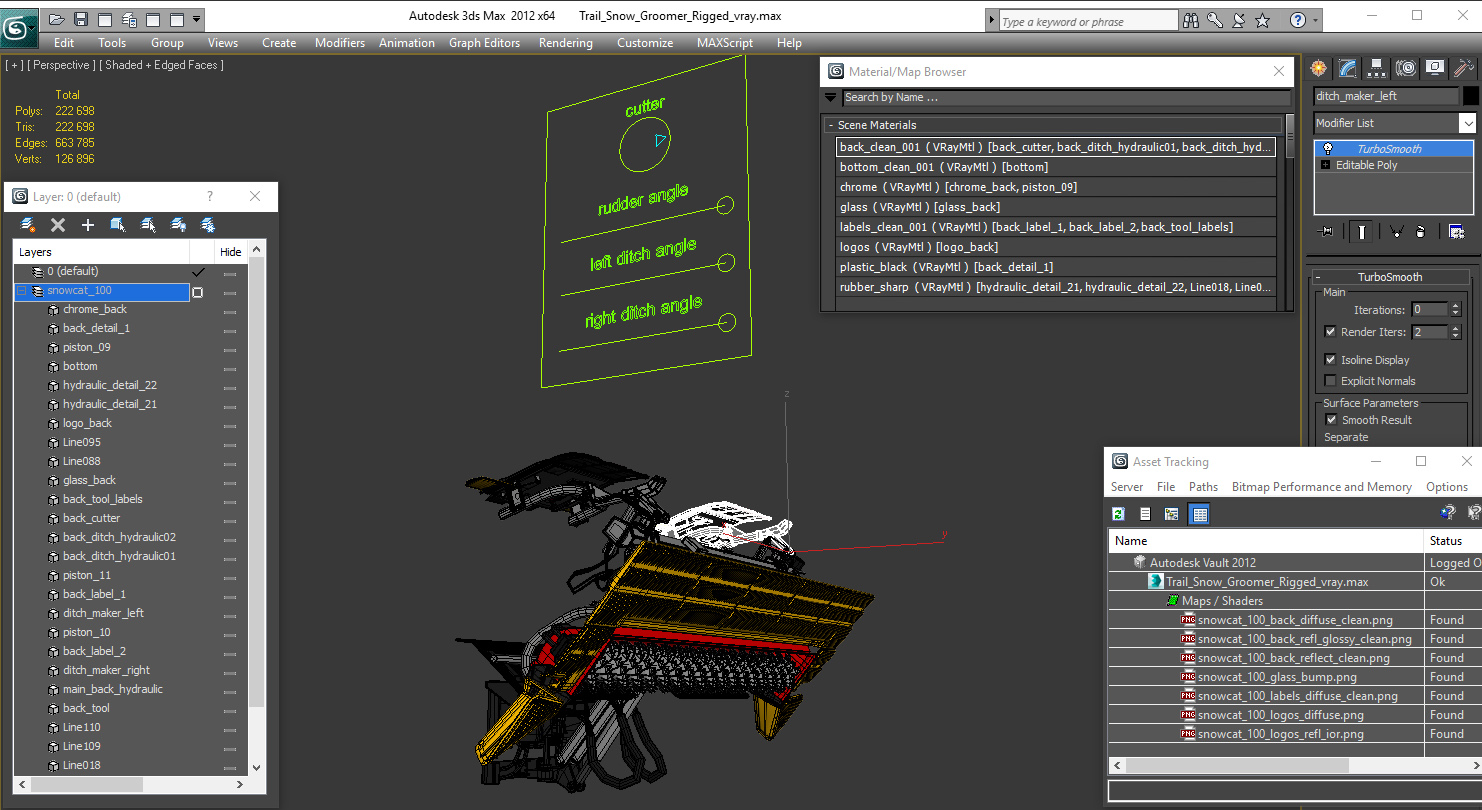The height and width of the screenshot is (810, 1482).
Task: Collapse Scene Materials group
Action: 830,126
